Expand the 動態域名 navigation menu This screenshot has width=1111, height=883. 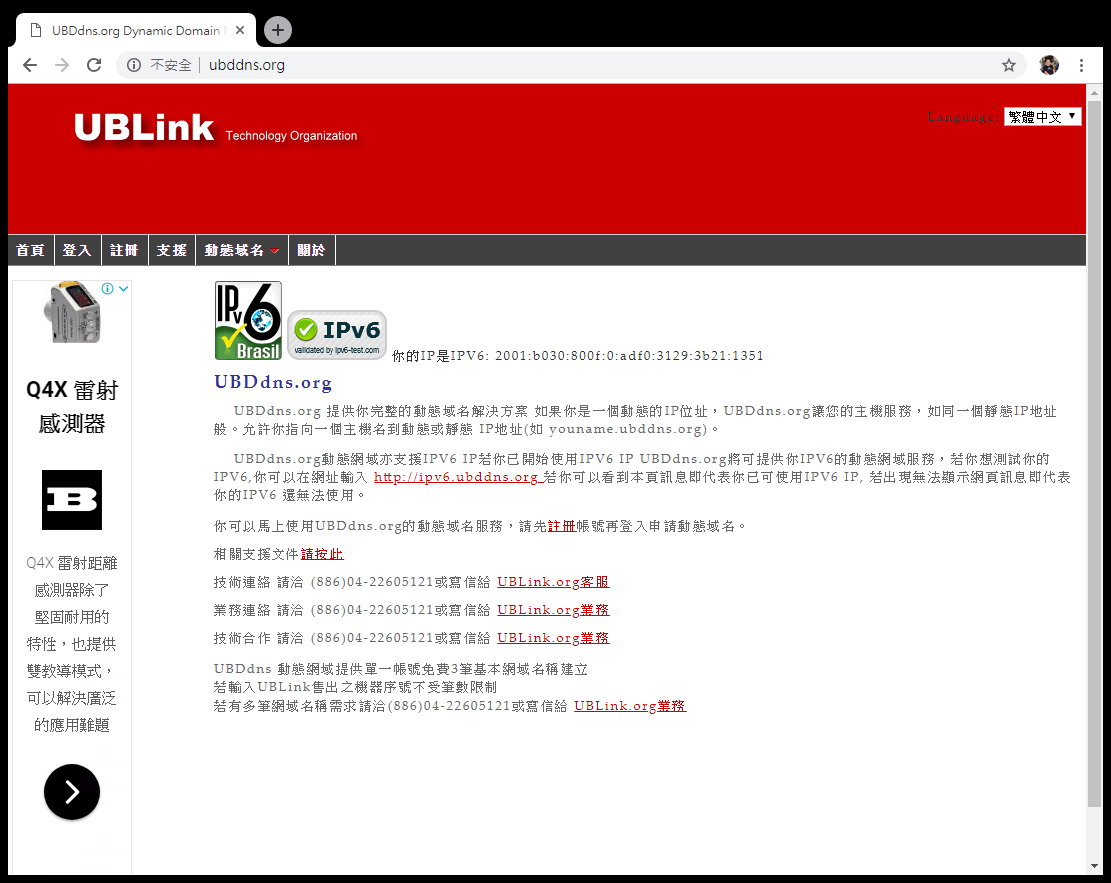coord(241,250)
